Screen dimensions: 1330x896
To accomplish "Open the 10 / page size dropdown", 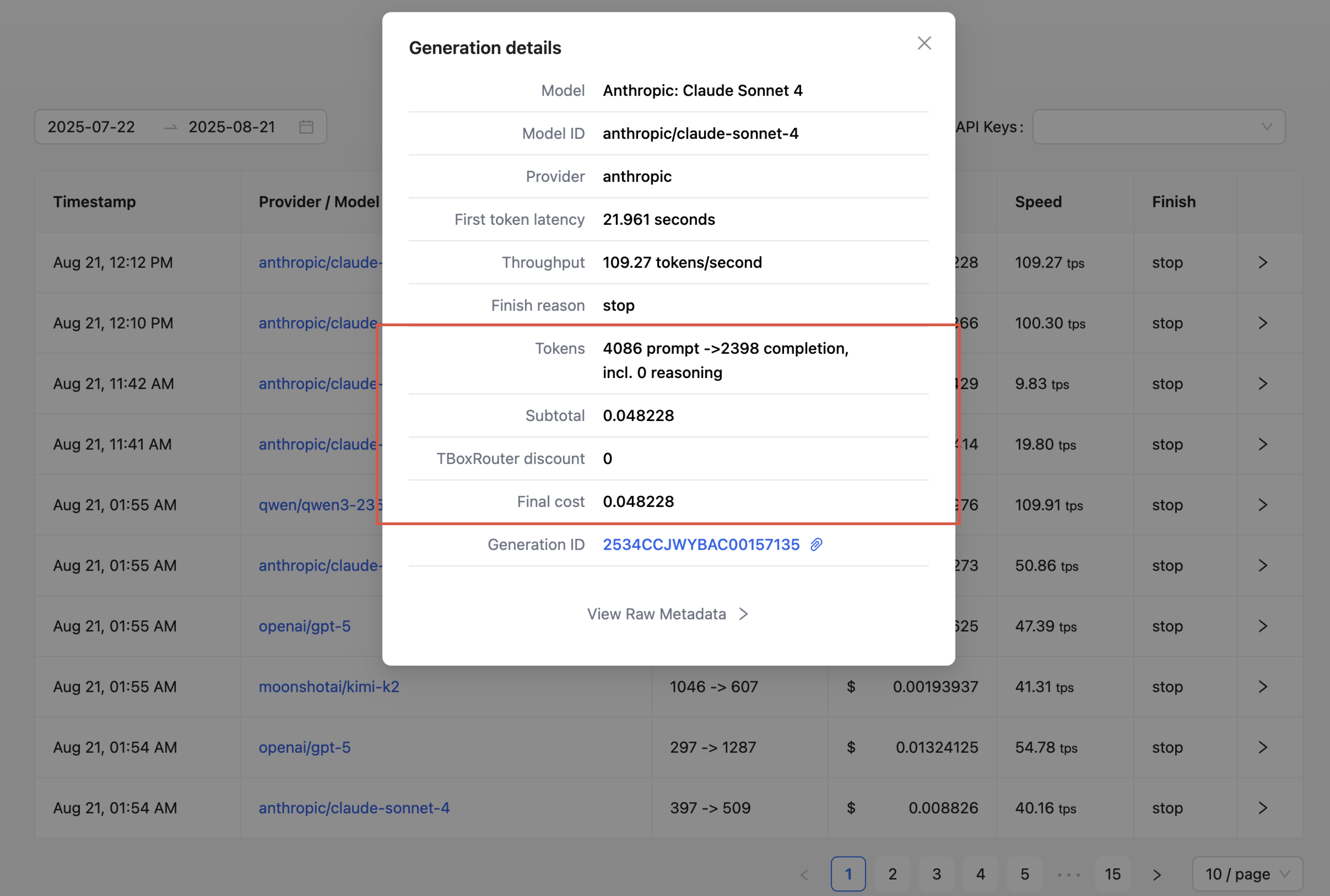I will [1247, 874].
